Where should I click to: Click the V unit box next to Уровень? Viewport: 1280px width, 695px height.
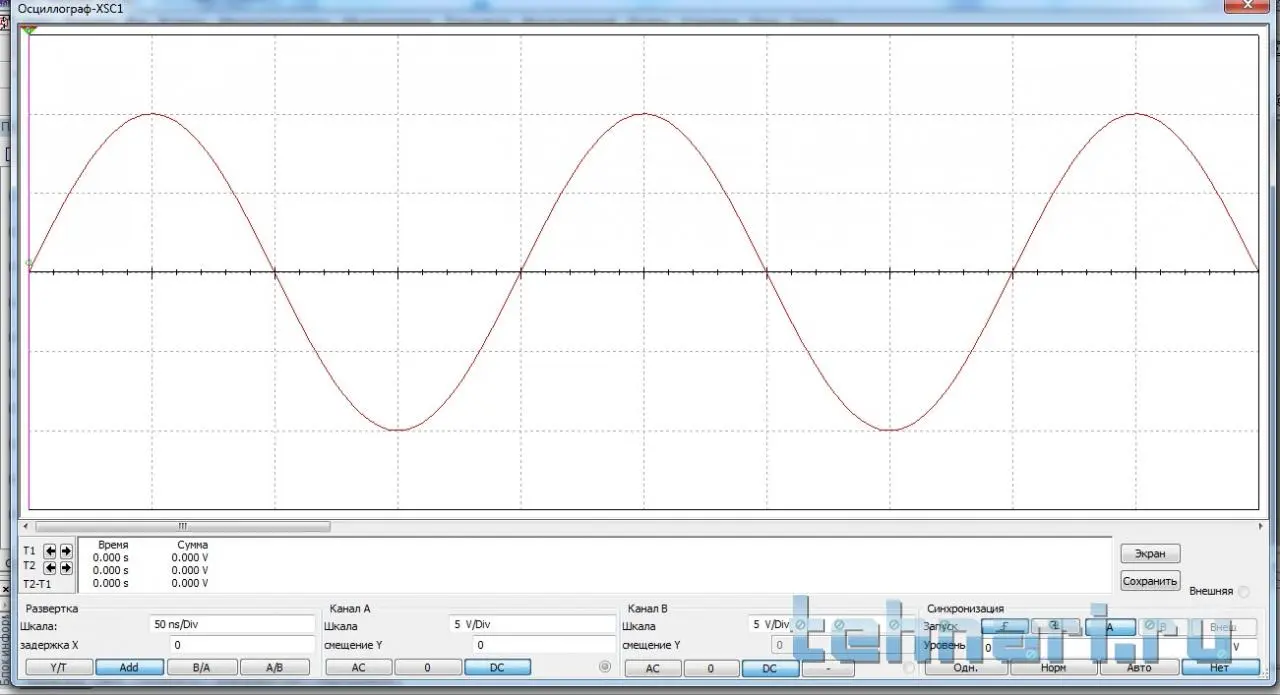coord(1243,647)
